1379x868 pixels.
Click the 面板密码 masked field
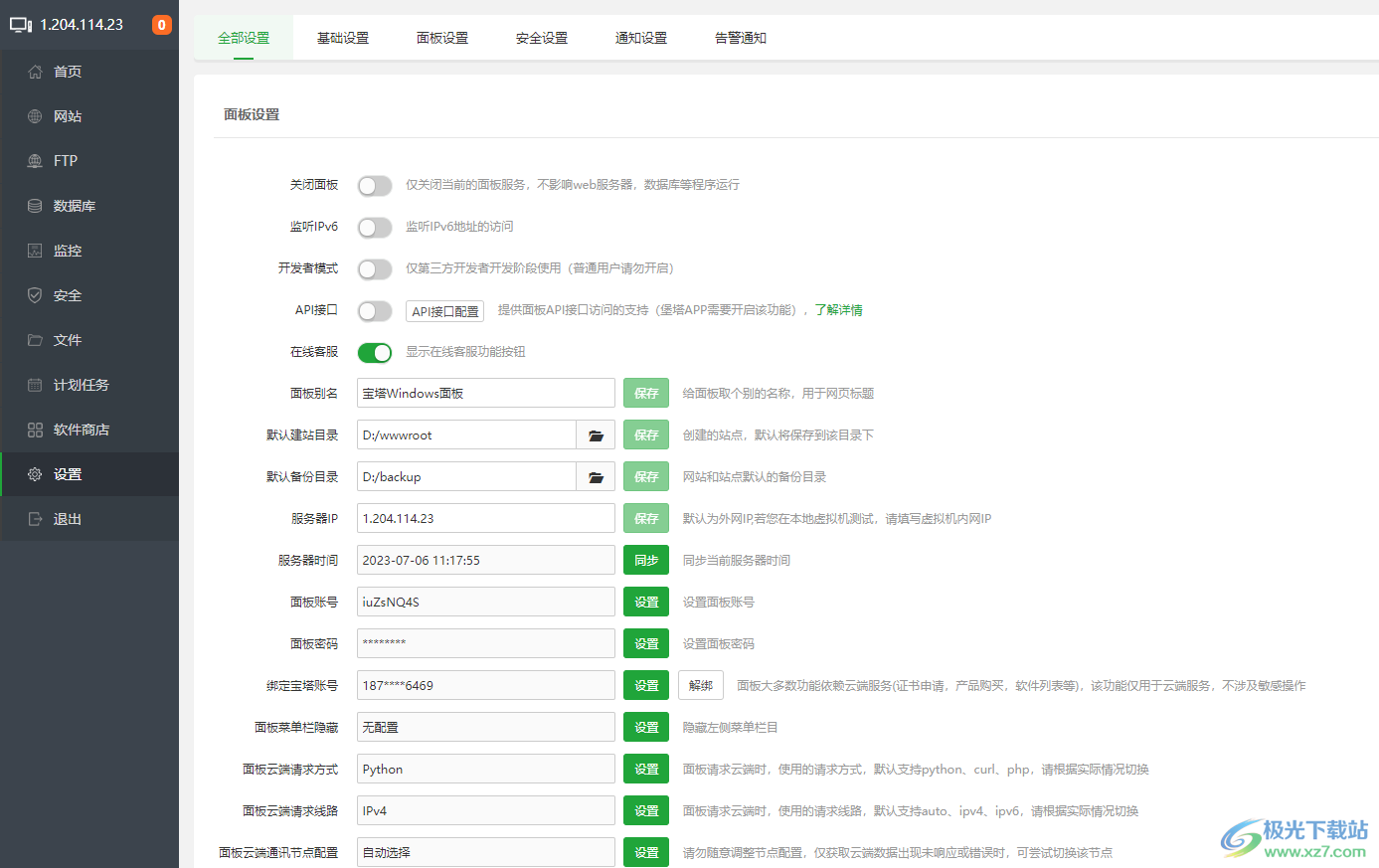point(486,644)
